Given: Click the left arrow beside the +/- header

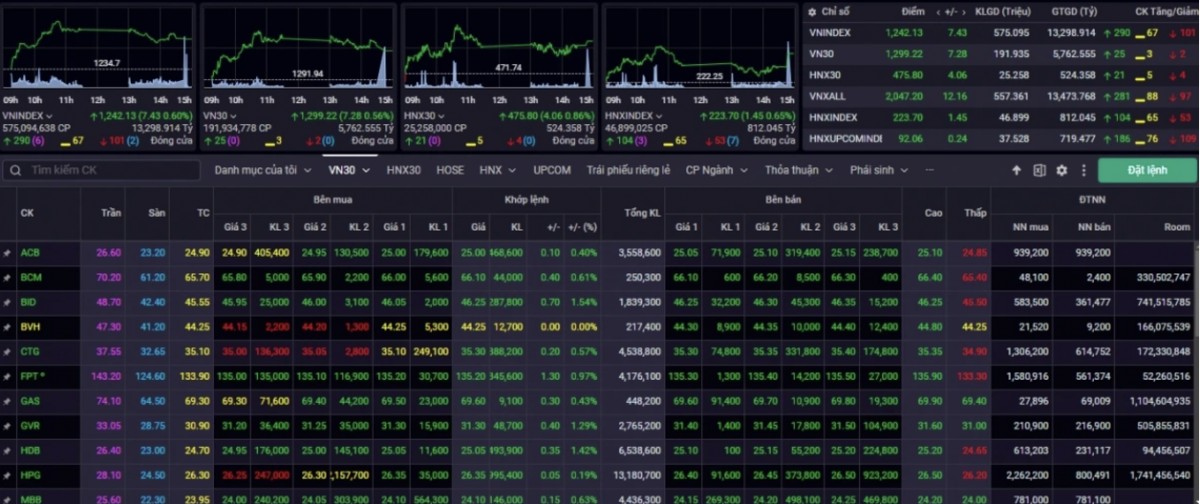Looking at the screenshot, I should (x=938, y=12).
